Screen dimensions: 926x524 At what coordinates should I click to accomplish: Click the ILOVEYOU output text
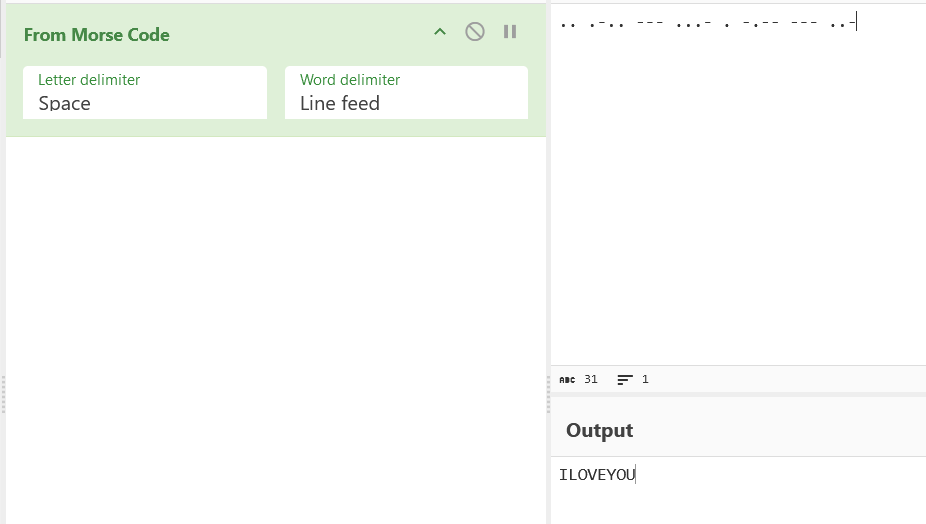597,475
